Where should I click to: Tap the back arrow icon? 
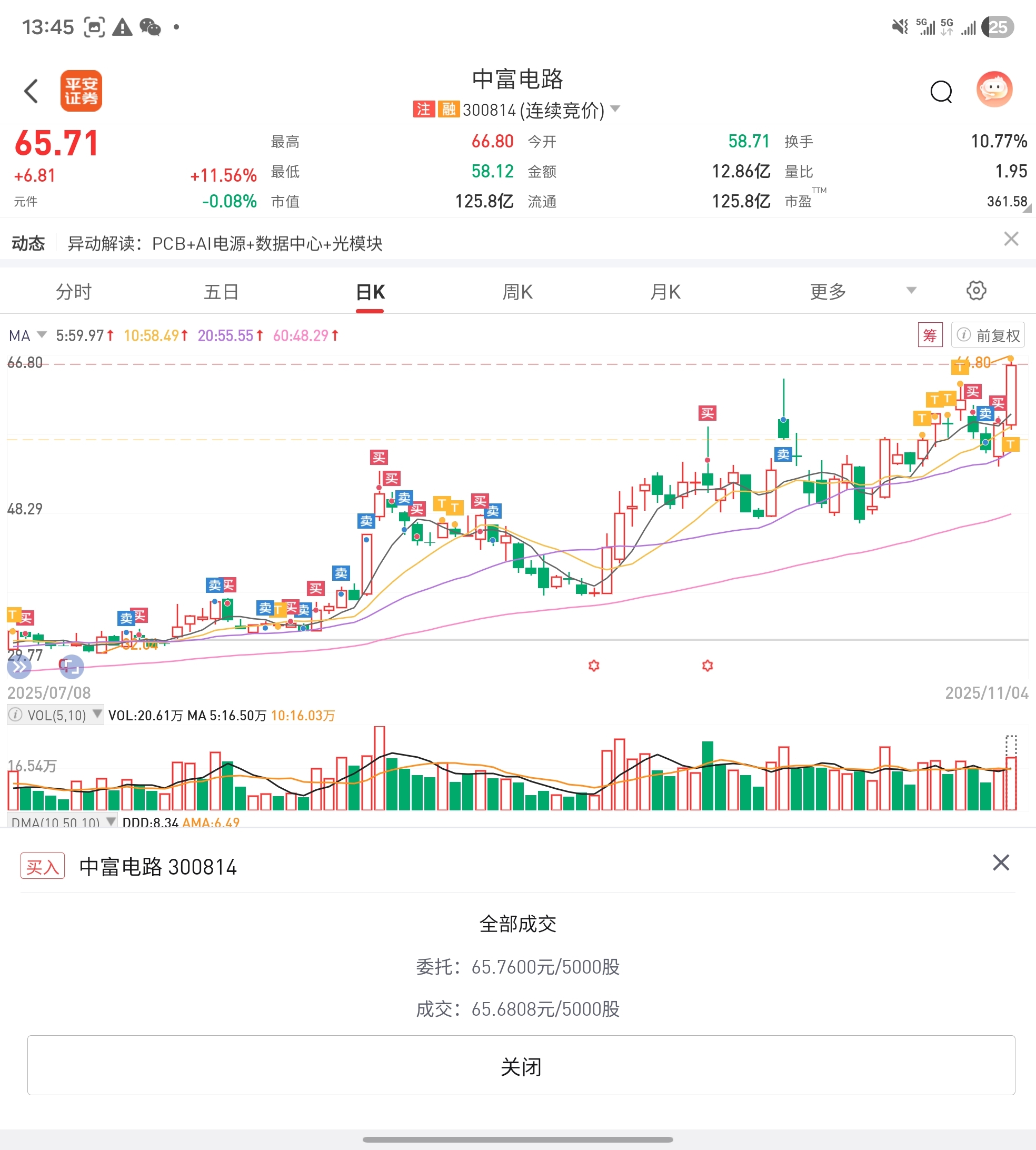(x=31, y=91)
